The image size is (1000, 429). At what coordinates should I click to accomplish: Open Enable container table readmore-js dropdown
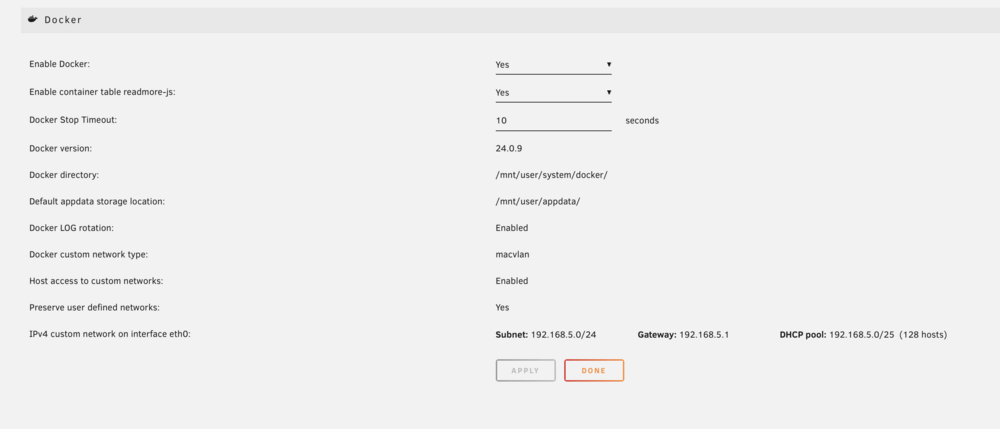coord(553,92)
